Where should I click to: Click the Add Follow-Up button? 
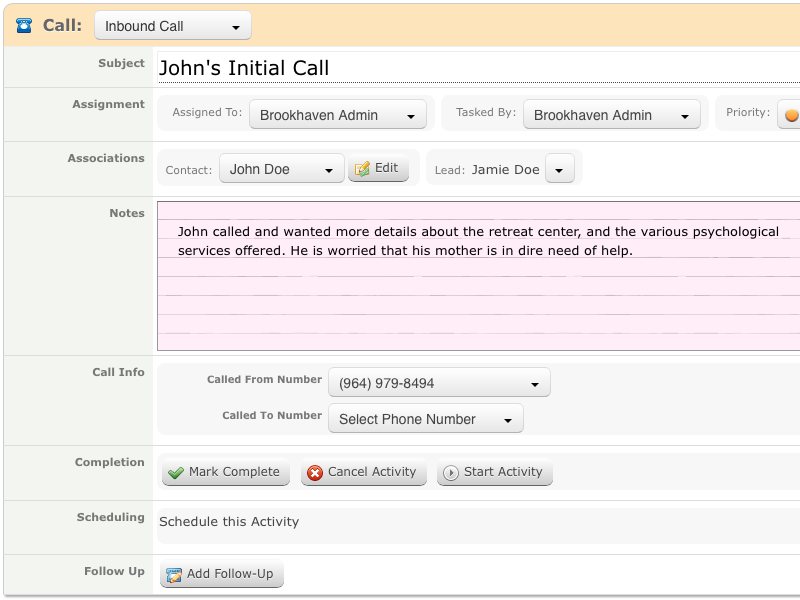click(221, 574)
